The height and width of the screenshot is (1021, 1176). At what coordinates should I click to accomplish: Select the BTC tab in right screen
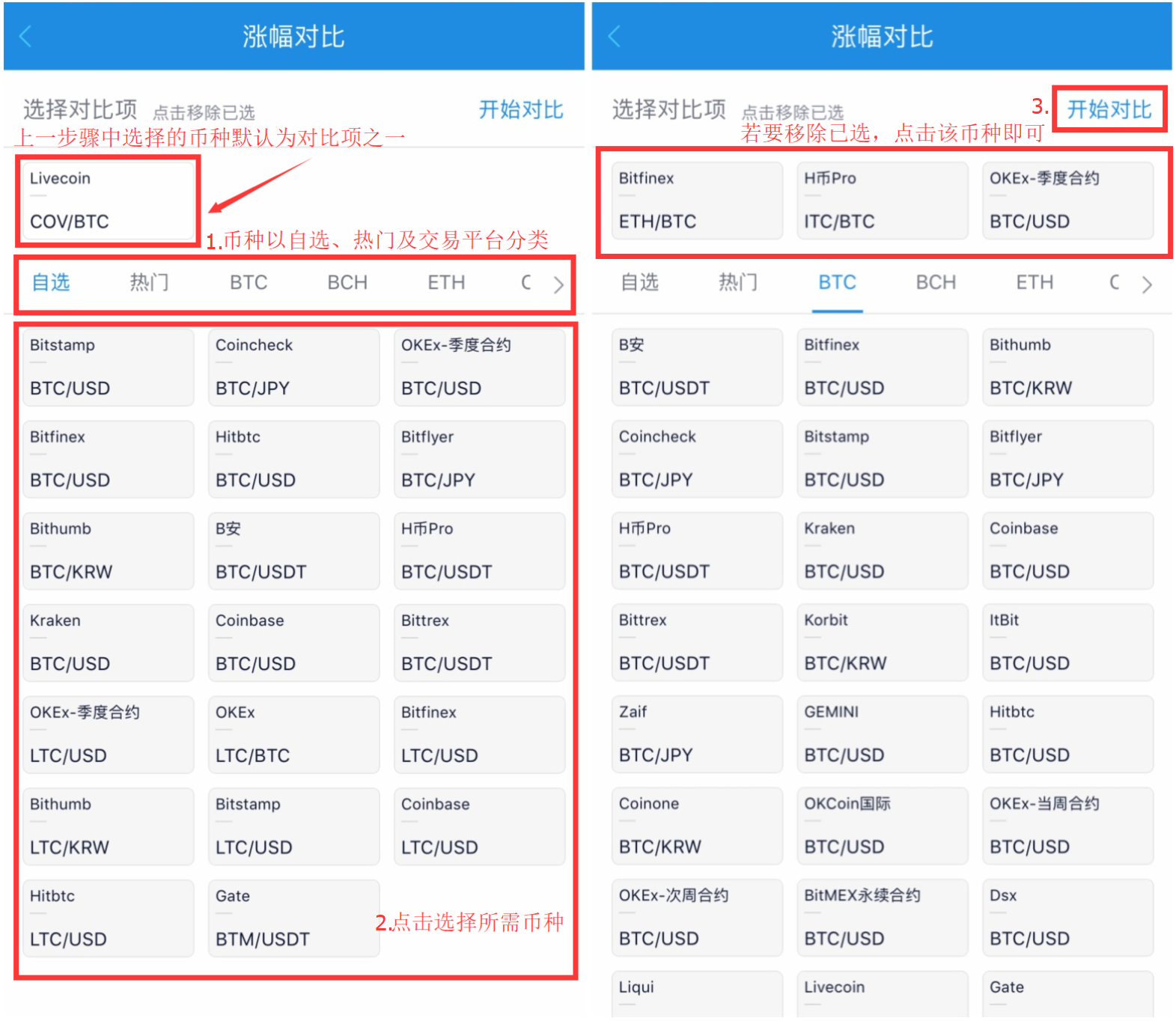pyautogui.click(x=837, y=282)
